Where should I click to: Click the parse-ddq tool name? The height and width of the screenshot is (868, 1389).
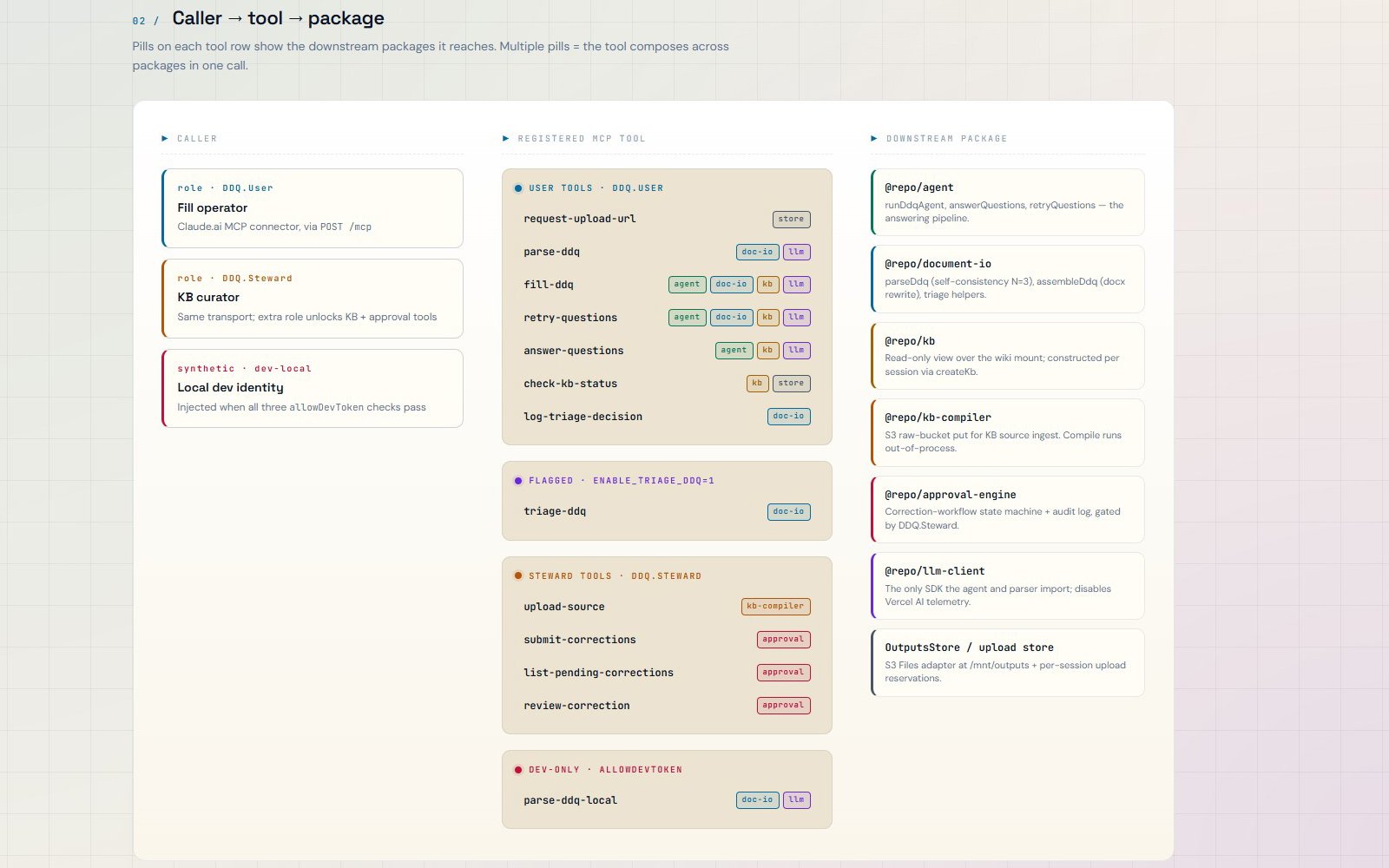point(551,252)
